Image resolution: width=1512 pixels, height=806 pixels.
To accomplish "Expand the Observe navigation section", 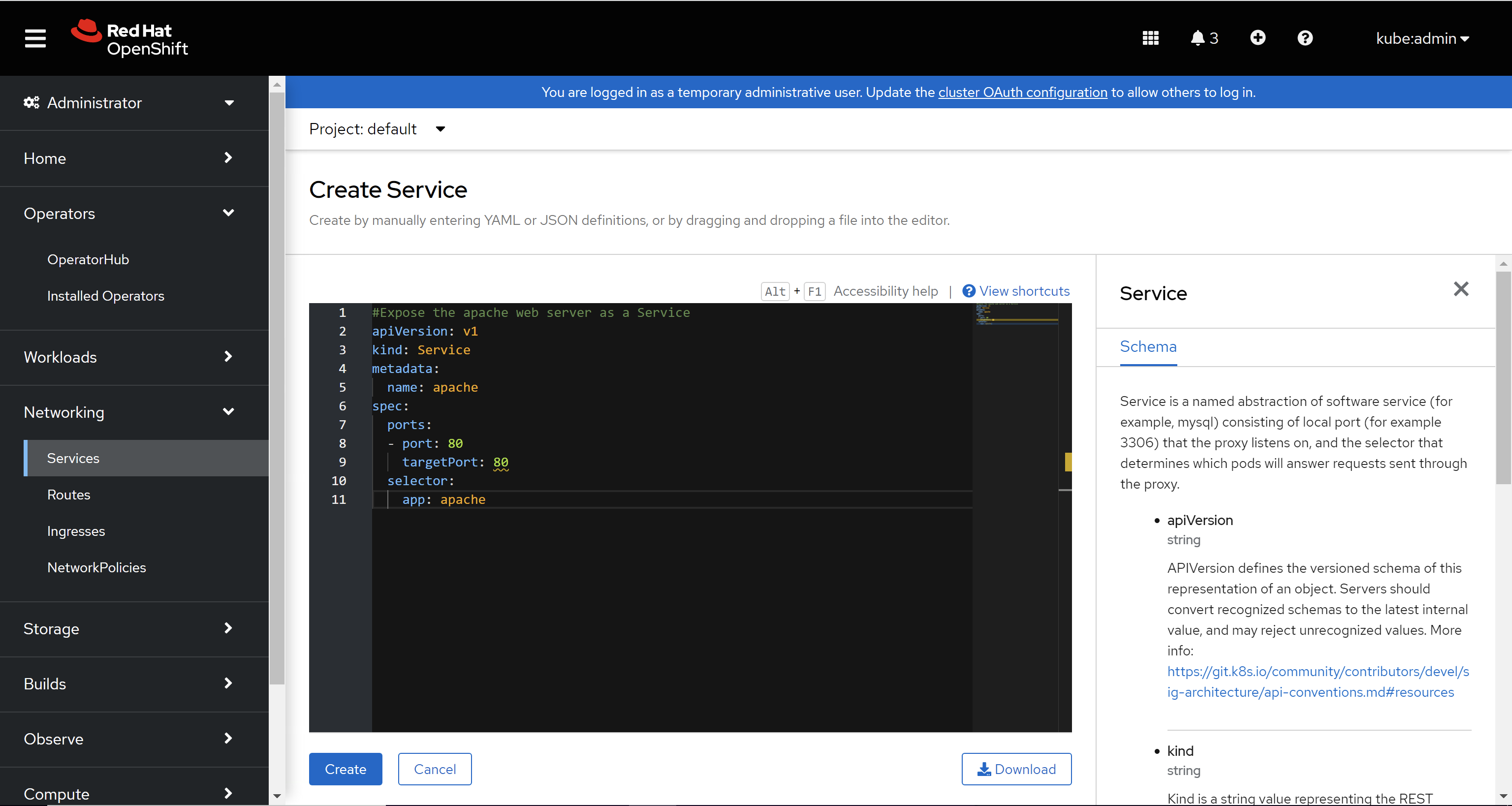I will (129, 739).
